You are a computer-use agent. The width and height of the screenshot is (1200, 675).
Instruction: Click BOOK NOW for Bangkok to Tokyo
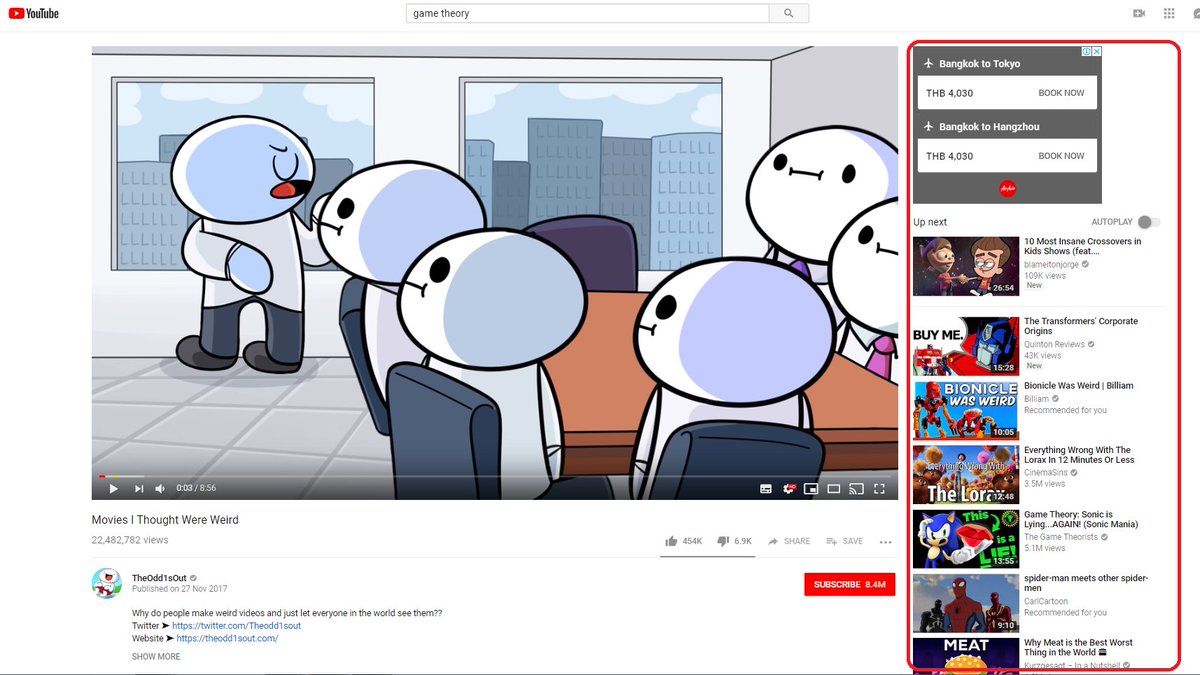click(1061, 93)
